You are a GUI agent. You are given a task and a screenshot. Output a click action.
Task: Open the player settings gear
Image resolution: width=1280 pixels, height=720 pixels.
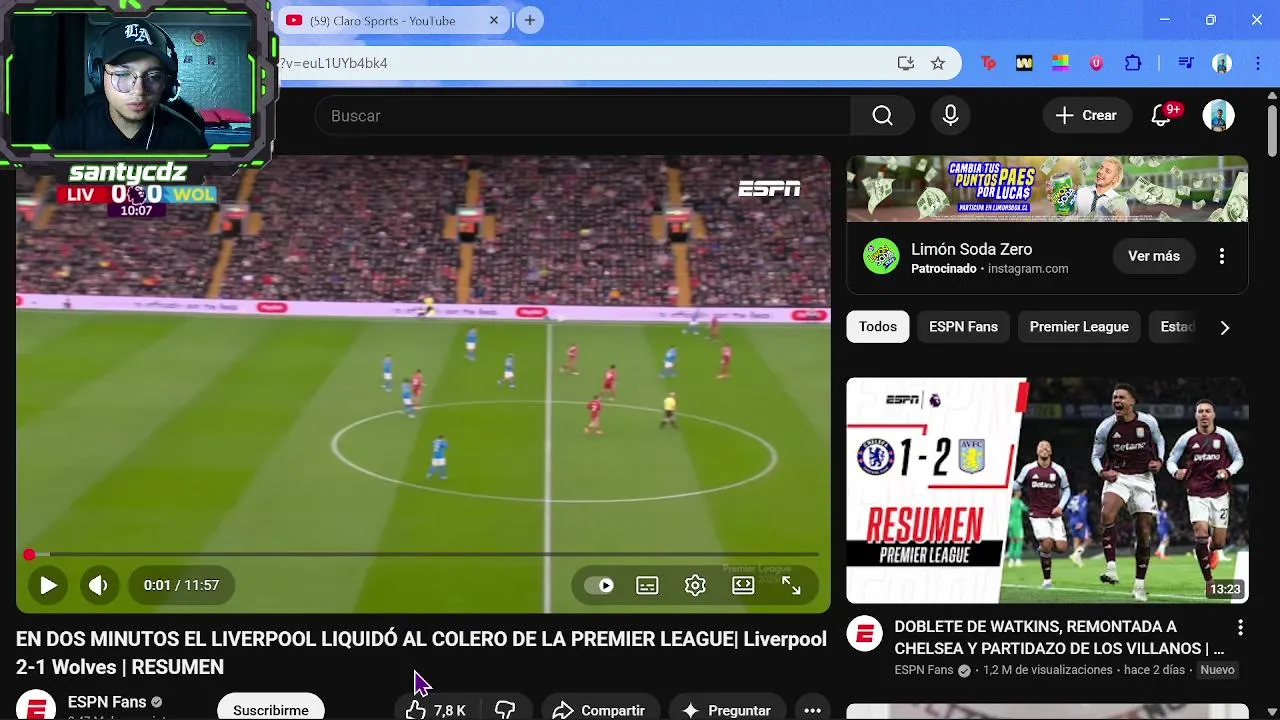695,585
